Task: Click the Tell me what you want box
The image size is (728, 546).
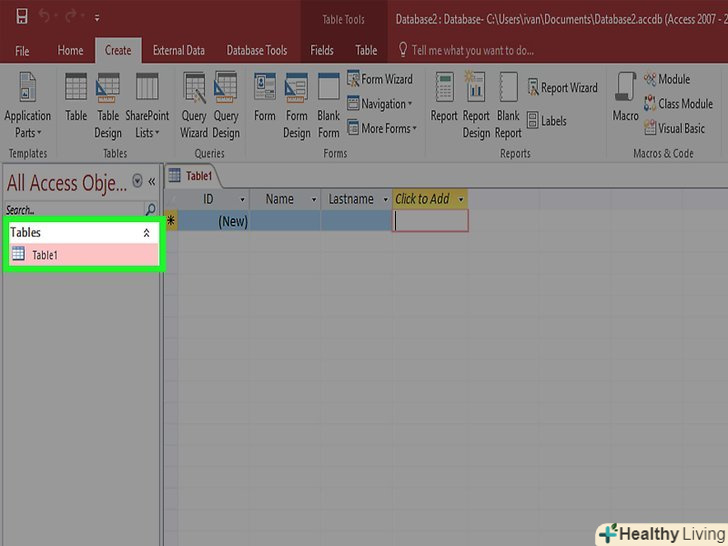Action: (466, 50)
